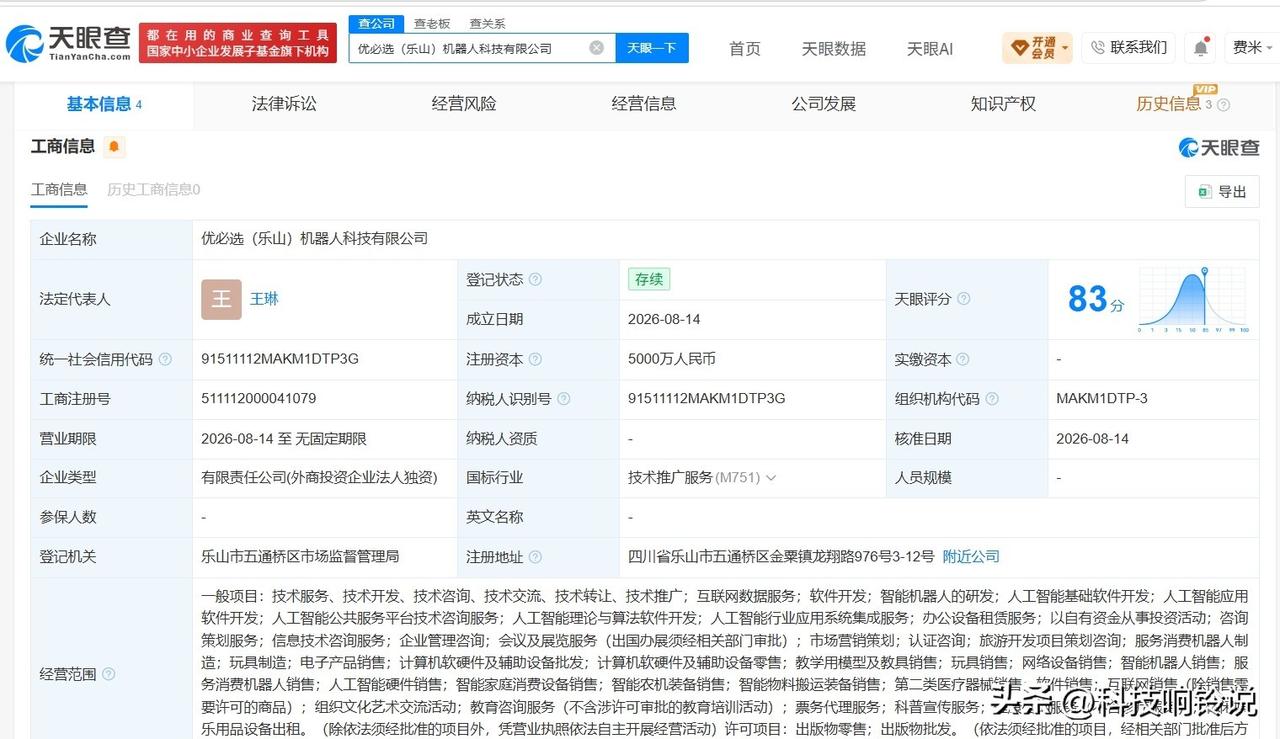Click the 2026-08-14 至 无固定期限 business term
Image resolution: width=1280 pixels, height=739 pixels.
pyautogui.click(x=284, y=438)
